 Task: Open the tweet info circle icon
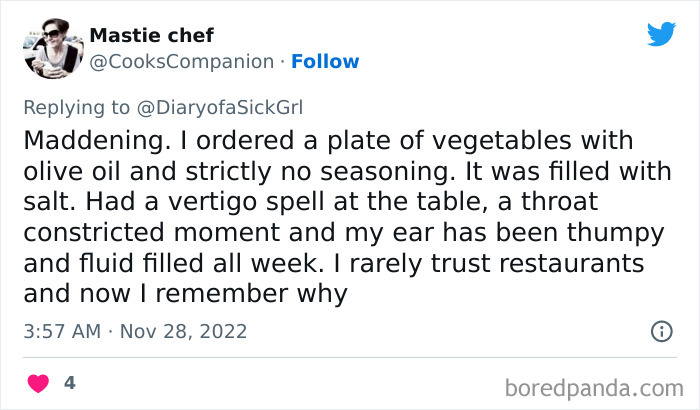click(660, 330)
